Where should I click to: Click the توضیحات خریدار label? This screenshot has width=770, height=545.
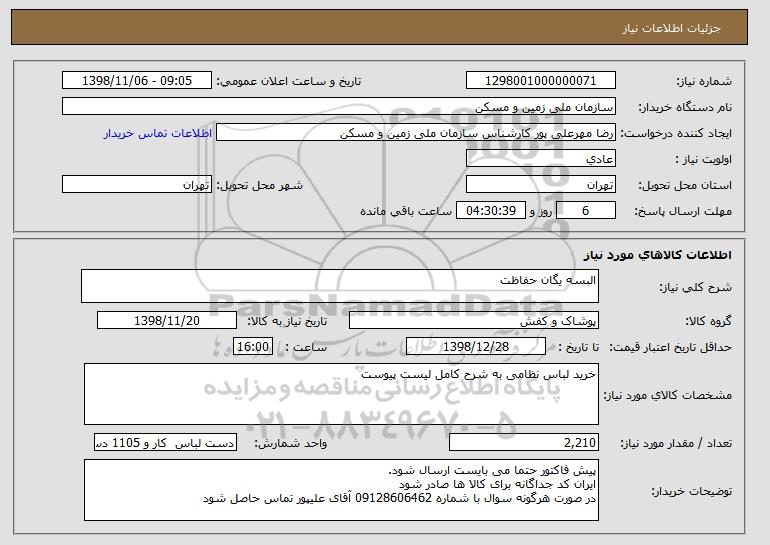coord(691,491)
